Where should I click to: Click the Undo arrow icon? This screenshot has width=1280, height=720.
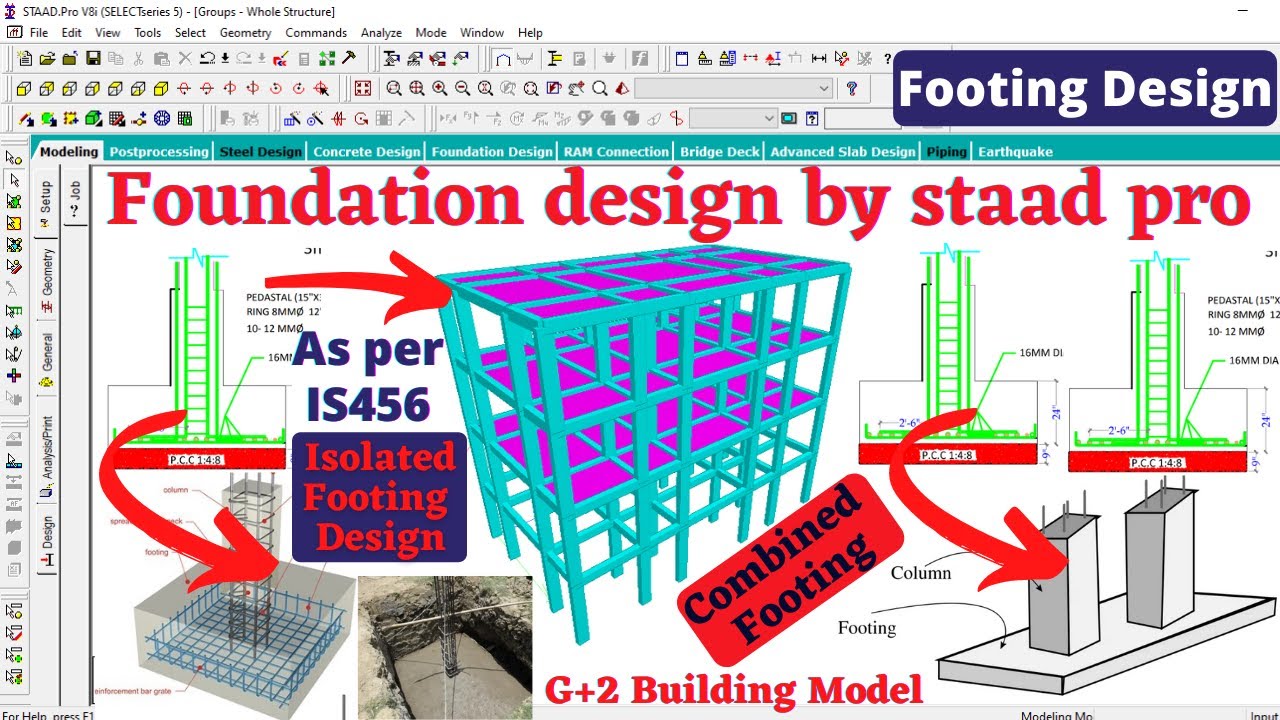point(207,58)
